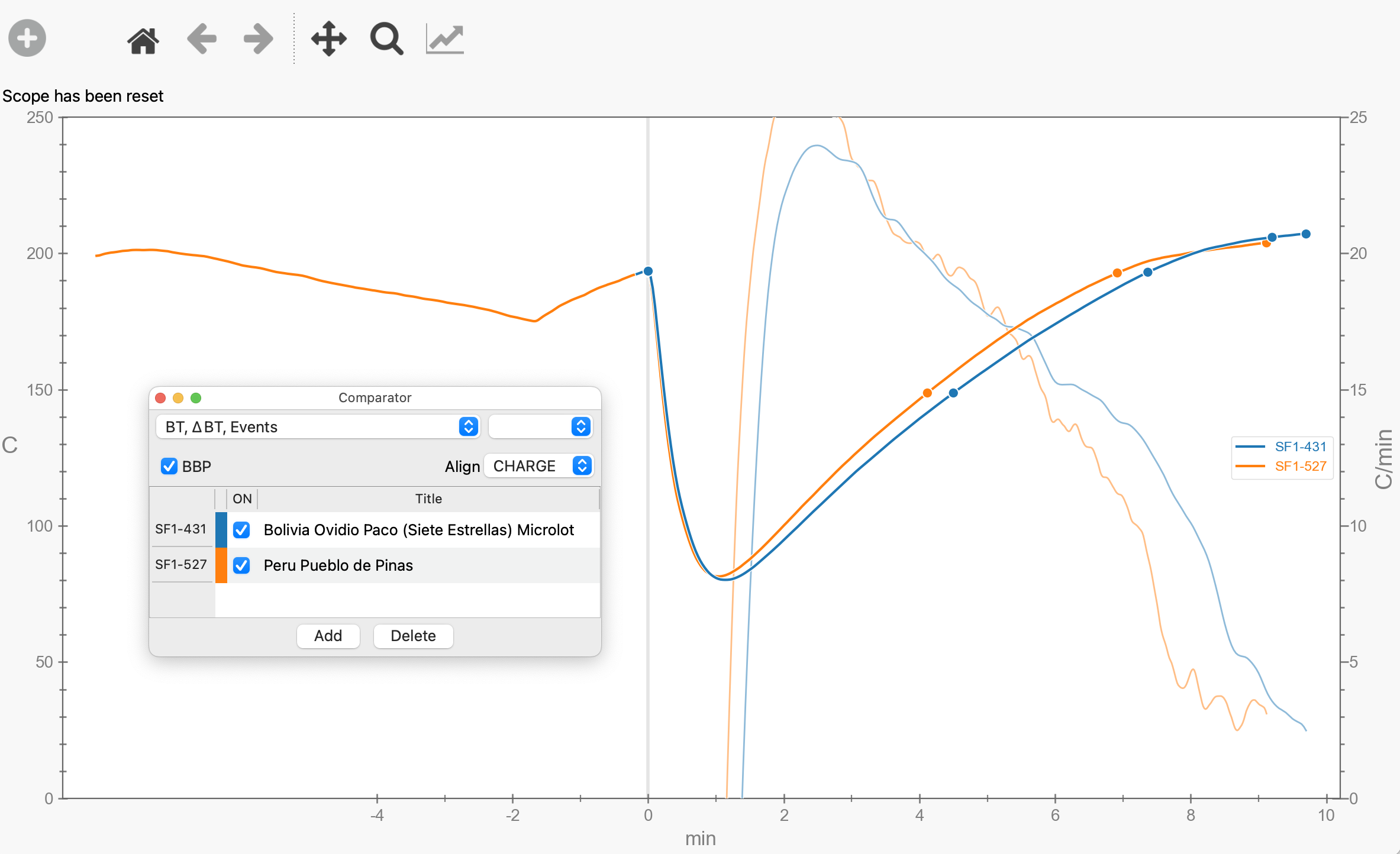The height and width of the screenshot is (854, 1400).
Task: Activate the zoom-to-rectangle magnifier tool
Action: [386, 39]
